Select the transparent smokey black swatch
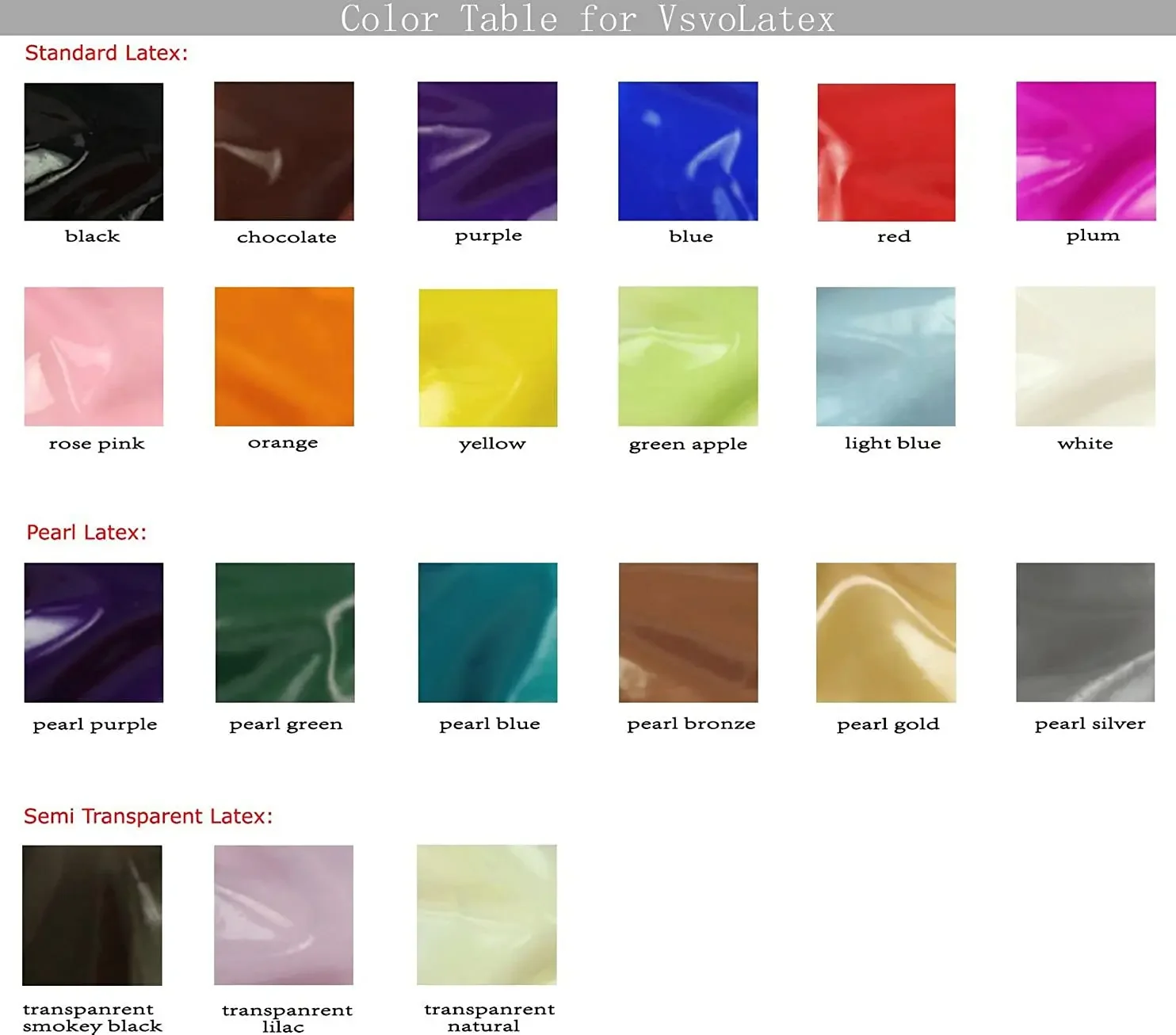This screenshot has width=1176, height=1035. (x=92, y=915)
